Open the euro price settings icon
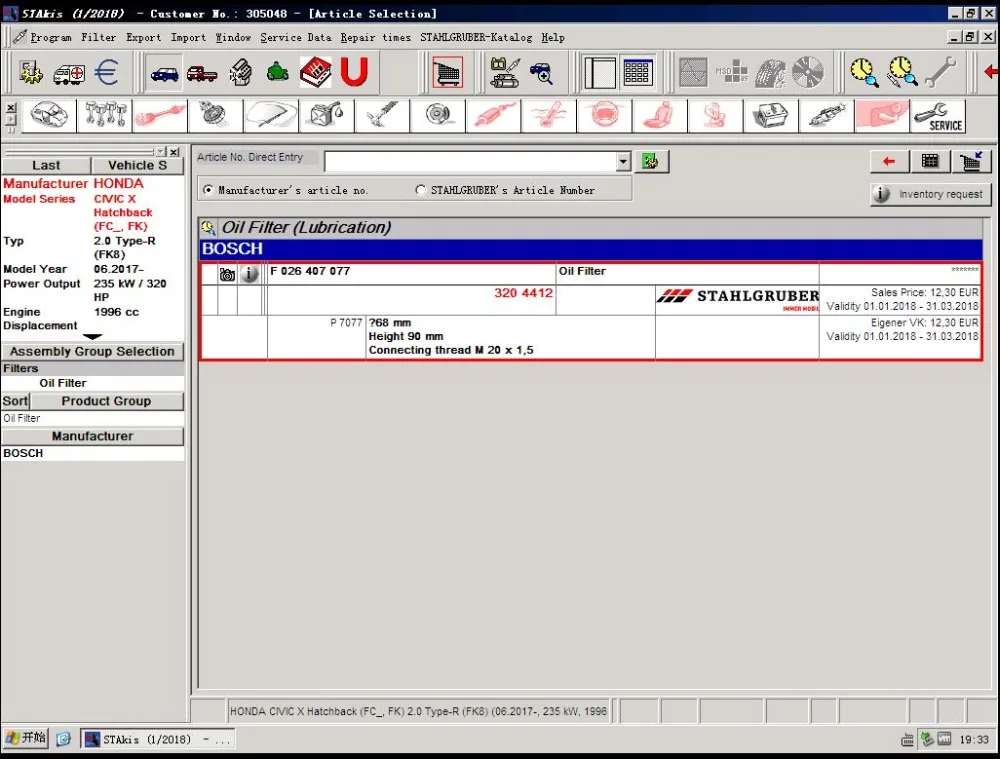 107,72
